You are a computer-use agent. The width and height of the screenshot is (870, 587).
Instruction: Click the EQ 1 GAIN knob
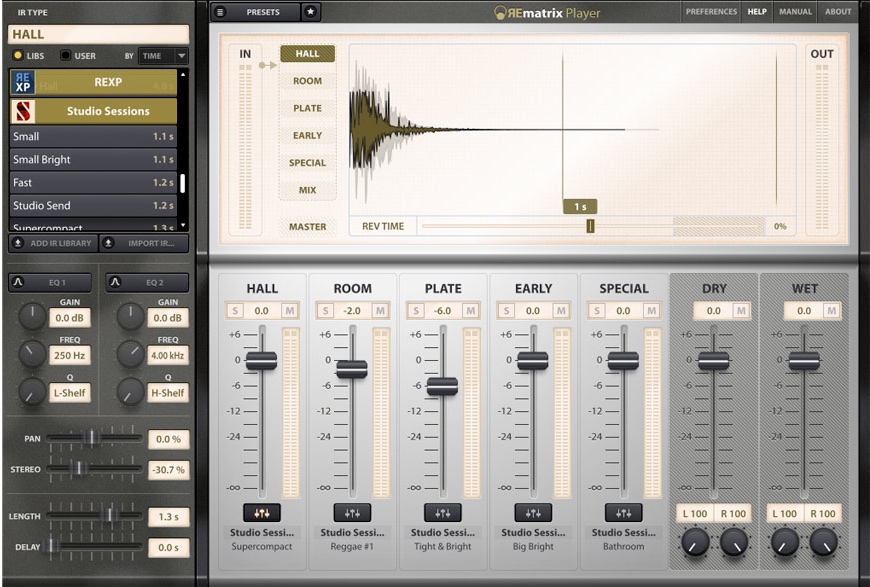pos(32,317)
